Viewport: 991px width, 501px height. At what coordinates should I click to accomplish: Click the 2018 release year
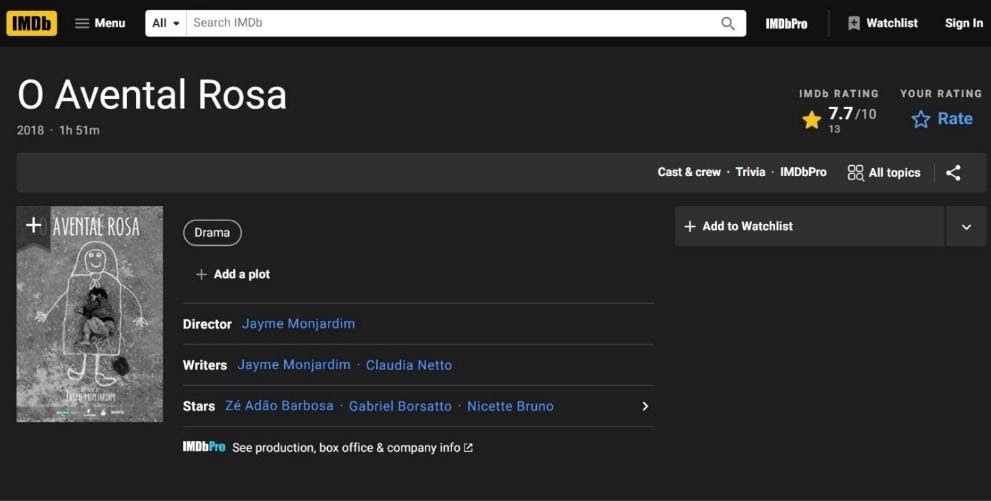[x=30, y=130]
